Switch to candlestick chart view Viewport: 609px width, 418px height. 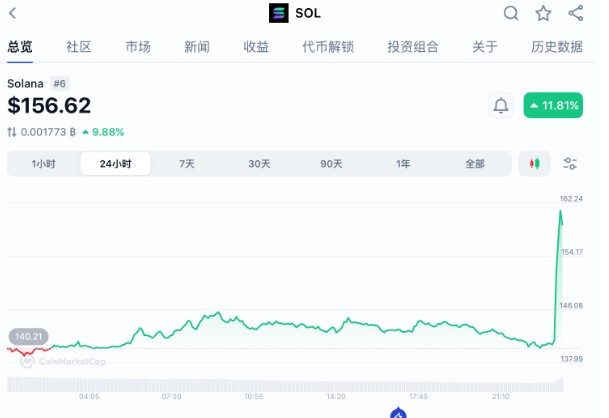(534, 164)
